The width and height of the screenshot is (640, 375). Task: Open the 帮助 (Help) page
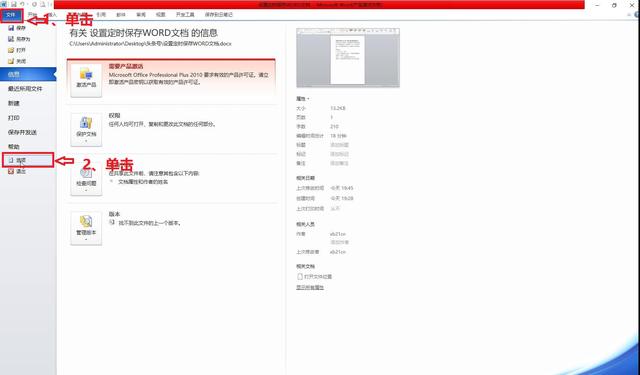(x=13, y=146)
